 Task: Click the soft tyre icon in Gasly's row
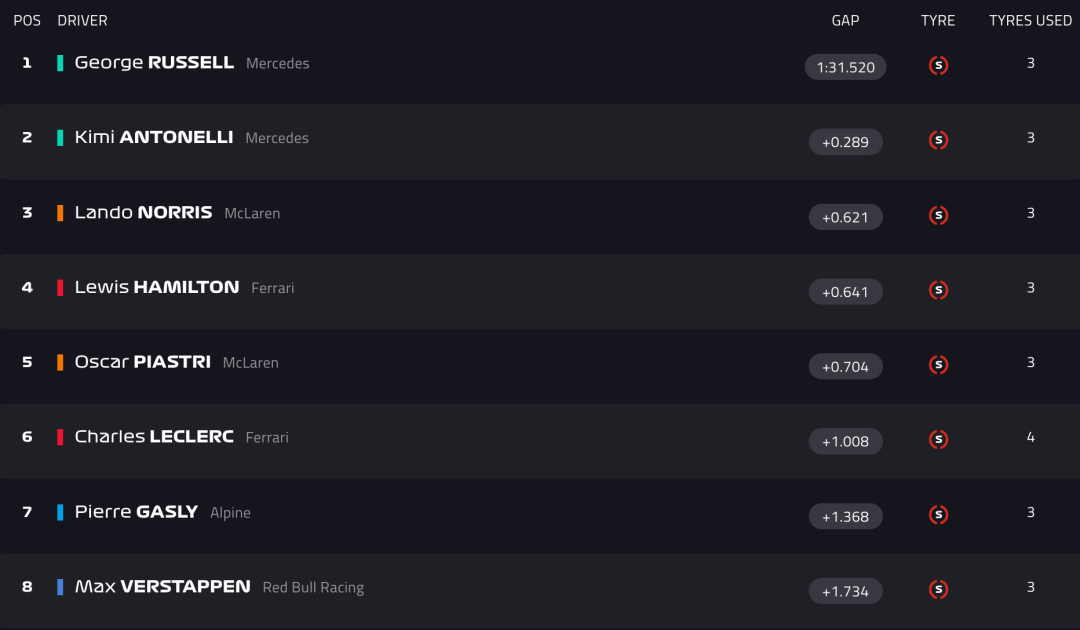point(938,515)
